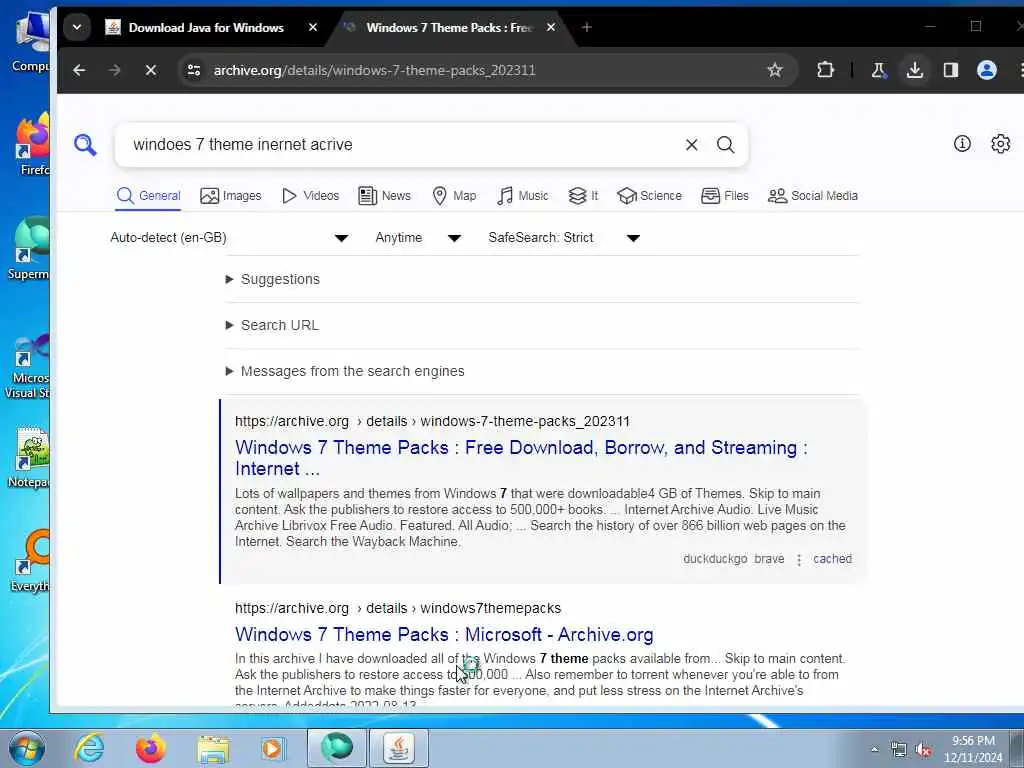Click the windows7themepacks result URL
1024x768 pixels.
coord(398,608)
